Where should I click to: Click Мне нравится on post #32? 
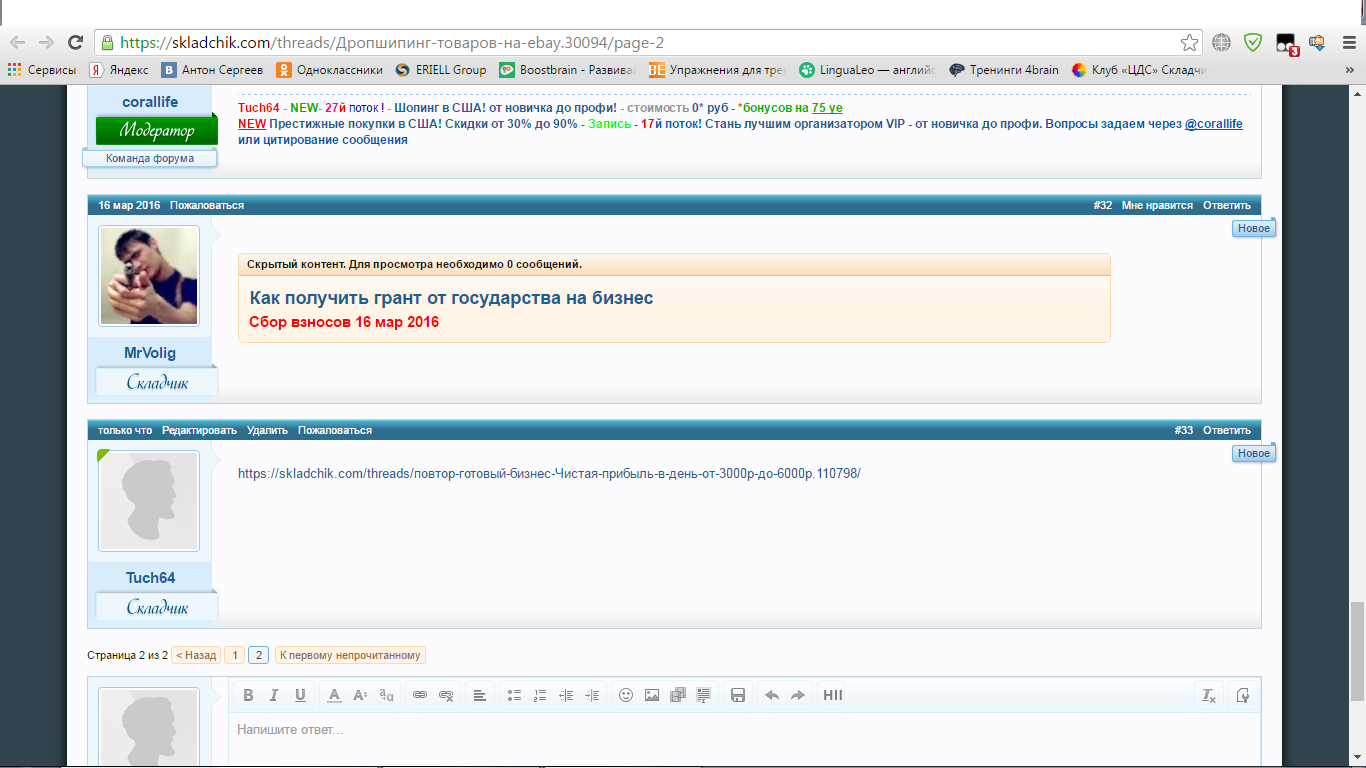click(1157, 205)
